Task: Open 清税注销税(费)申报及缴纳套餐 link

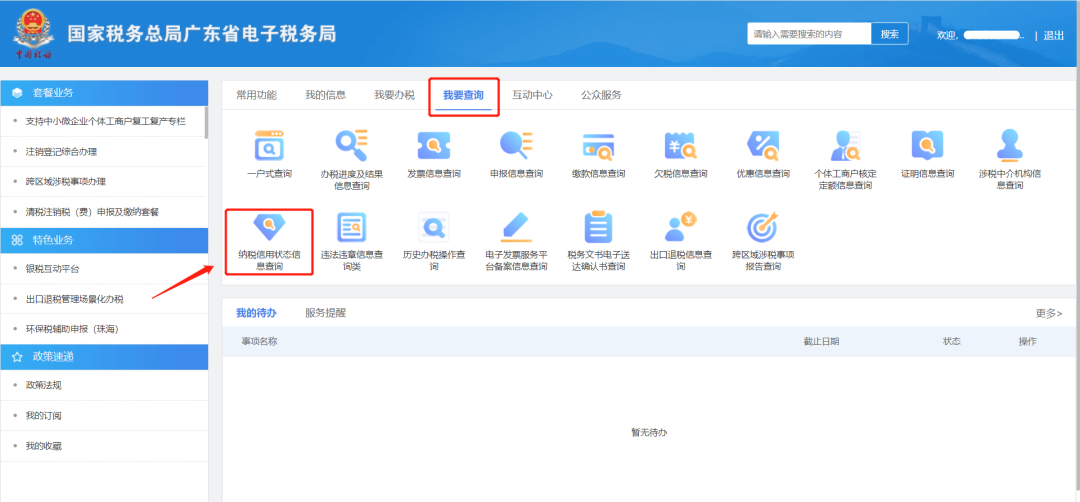Action: pyautogui.click(x=92, y=212)
